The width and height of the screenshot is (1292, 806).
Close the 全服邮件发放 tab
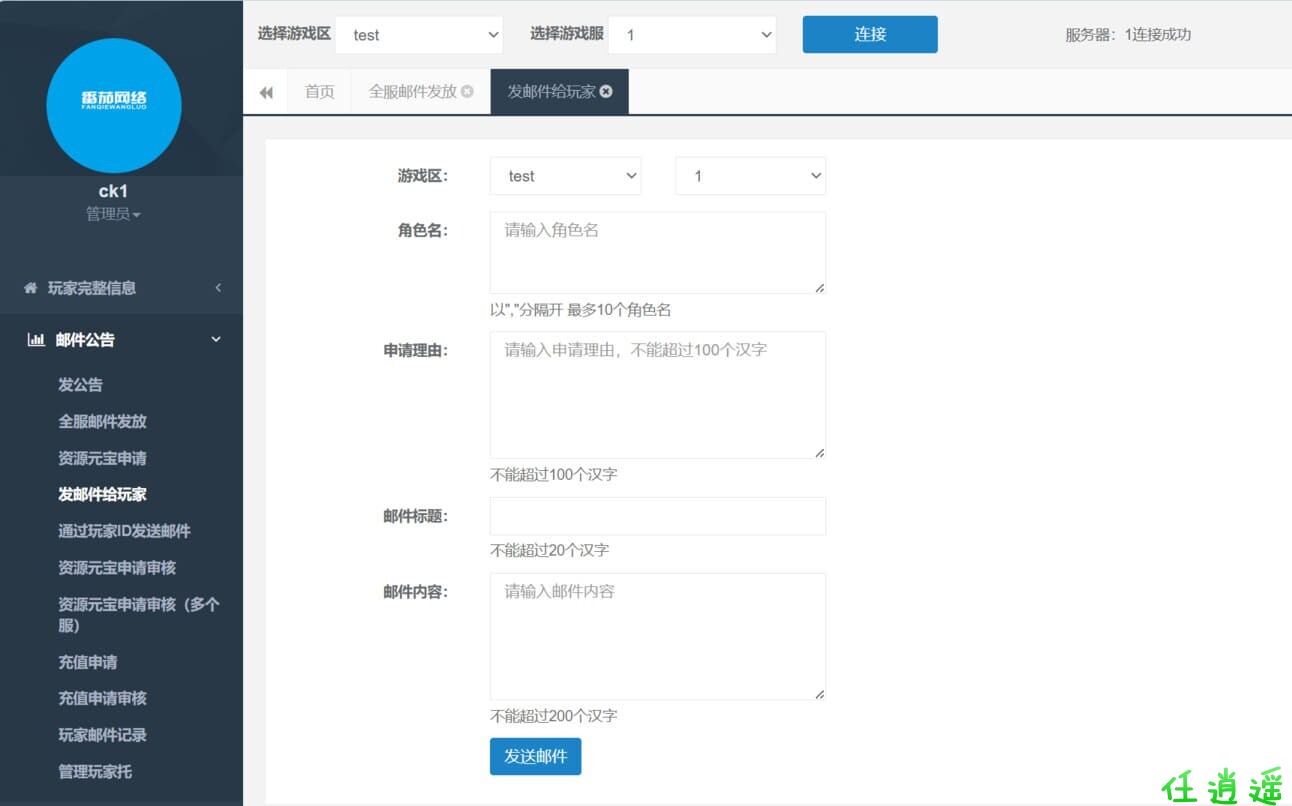click(x=466, y=89)
